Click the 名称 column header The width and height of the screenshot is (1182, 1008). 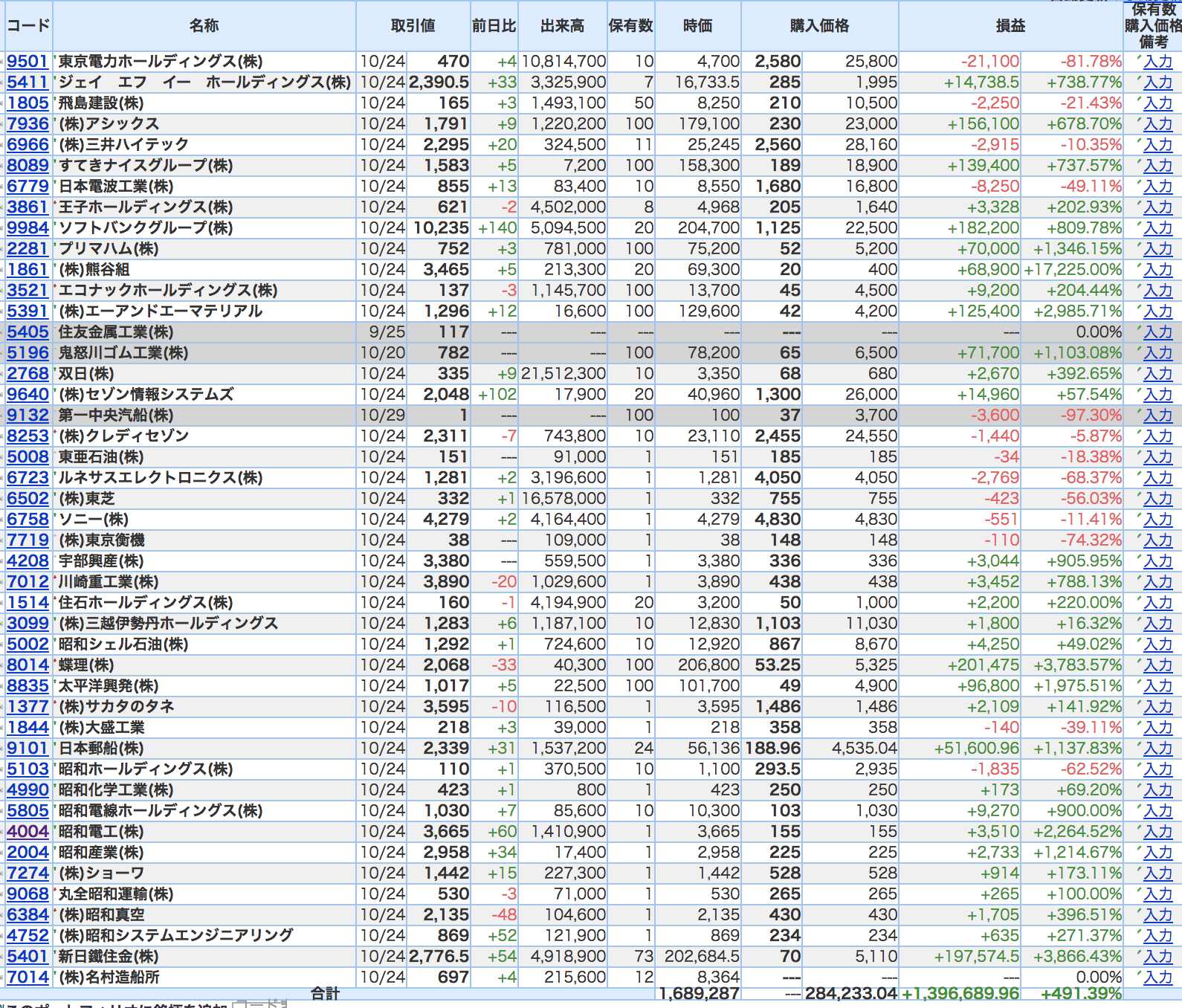[x=204, y=26]
